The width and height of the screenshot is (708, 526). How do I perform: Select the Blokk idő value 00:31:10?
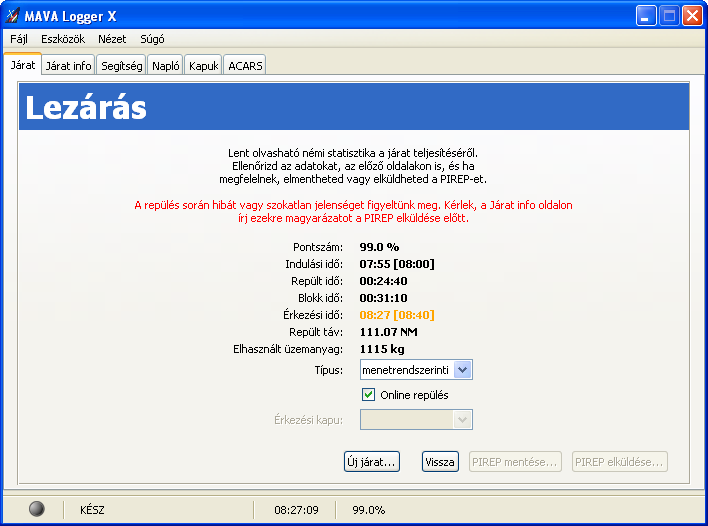tap(383, 298)
